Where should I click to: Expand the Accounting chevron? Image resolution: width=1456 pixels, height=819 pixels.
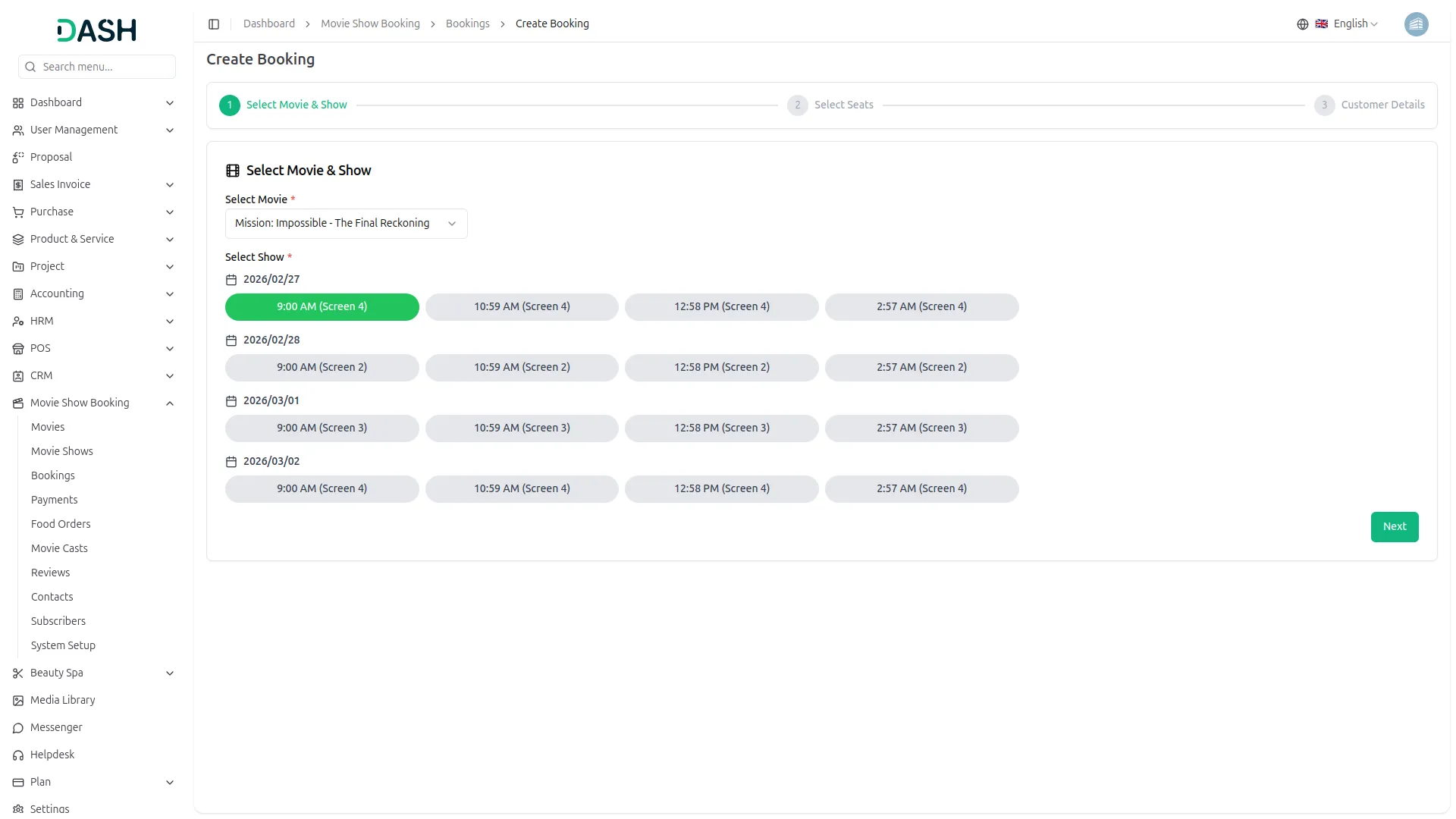[170, 294]
